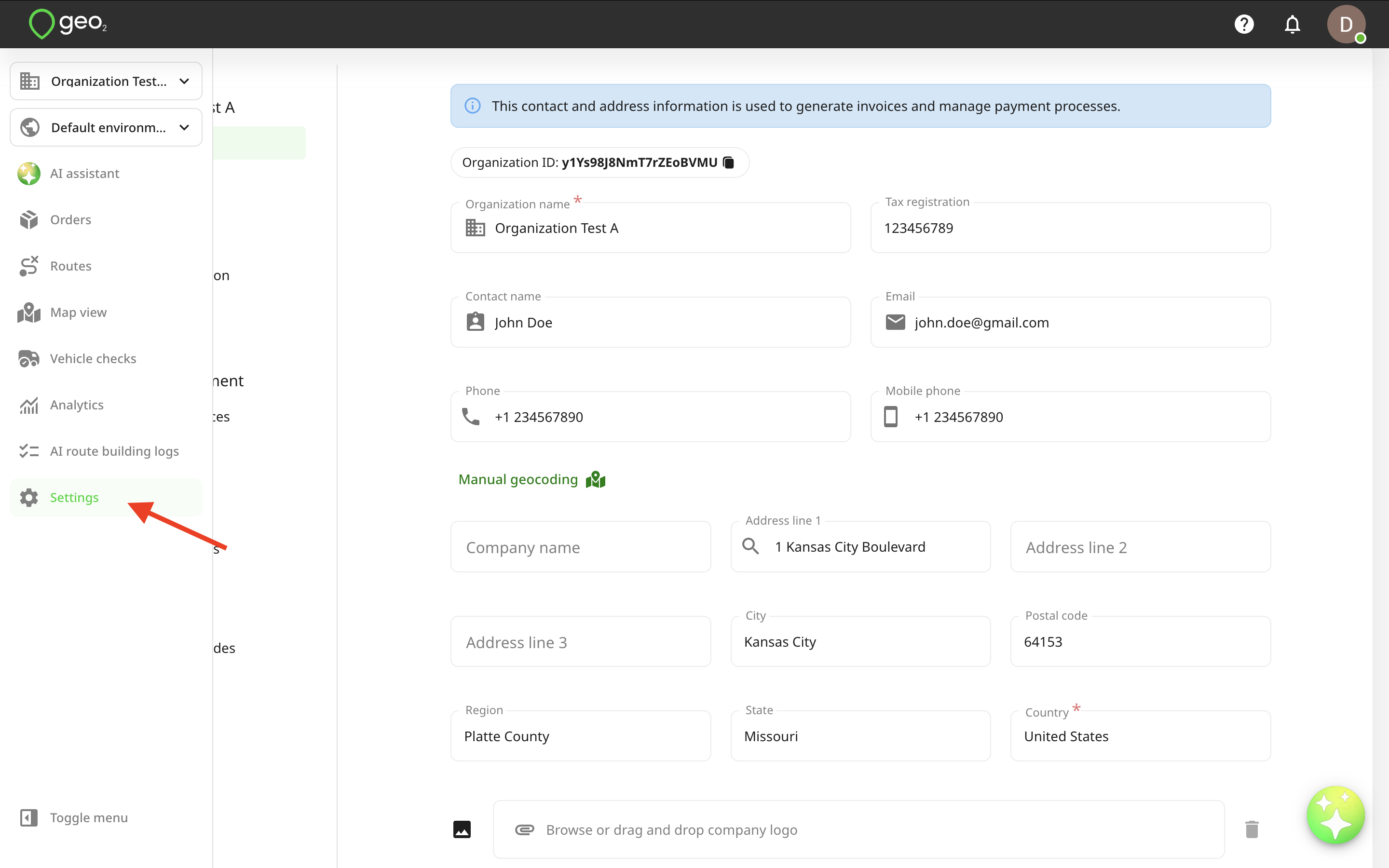
Task: Click the Phone number field
Action: pyautogui.click(x=651, y=417)
